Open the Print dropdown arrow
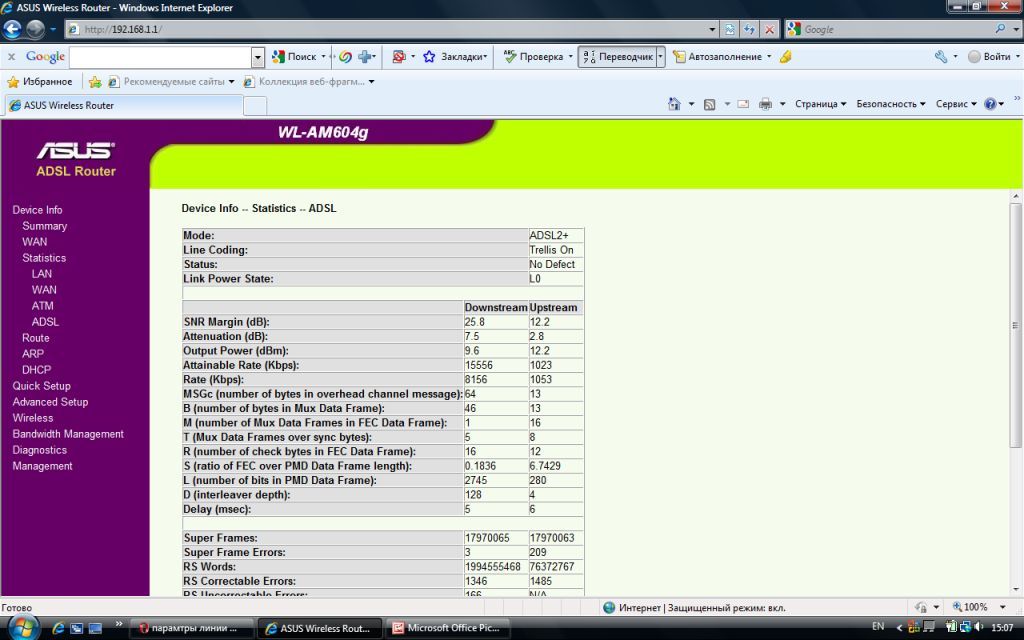The height and width of the screenshot is (640, 1024). [782, 104]
